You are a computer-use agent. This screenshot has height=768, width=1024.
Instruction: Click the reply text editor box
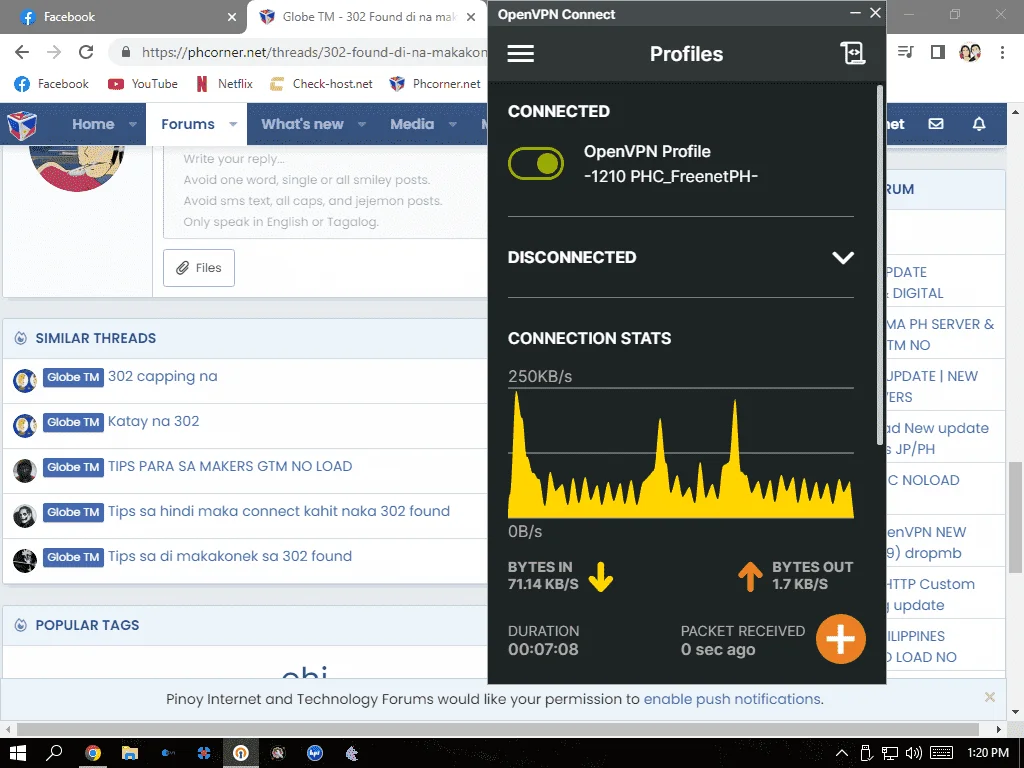point(325,191)
